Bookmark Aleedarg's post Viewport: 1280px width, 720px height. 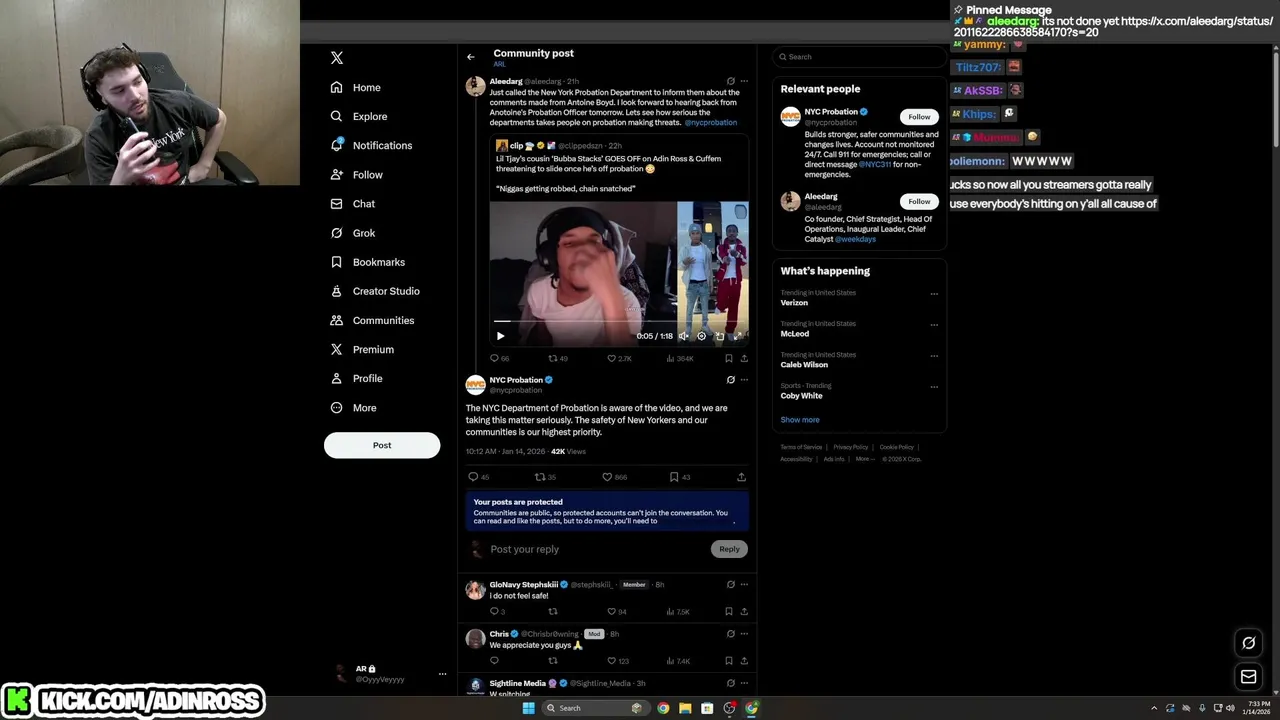pyautogui.click(x=728, y=358)
